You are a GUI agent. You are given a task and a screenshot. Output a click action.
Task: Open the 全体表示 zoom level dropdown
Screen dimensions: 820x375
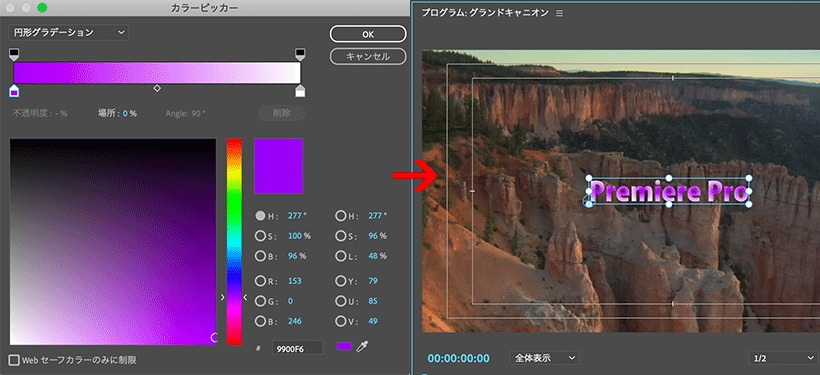point(544,358)
